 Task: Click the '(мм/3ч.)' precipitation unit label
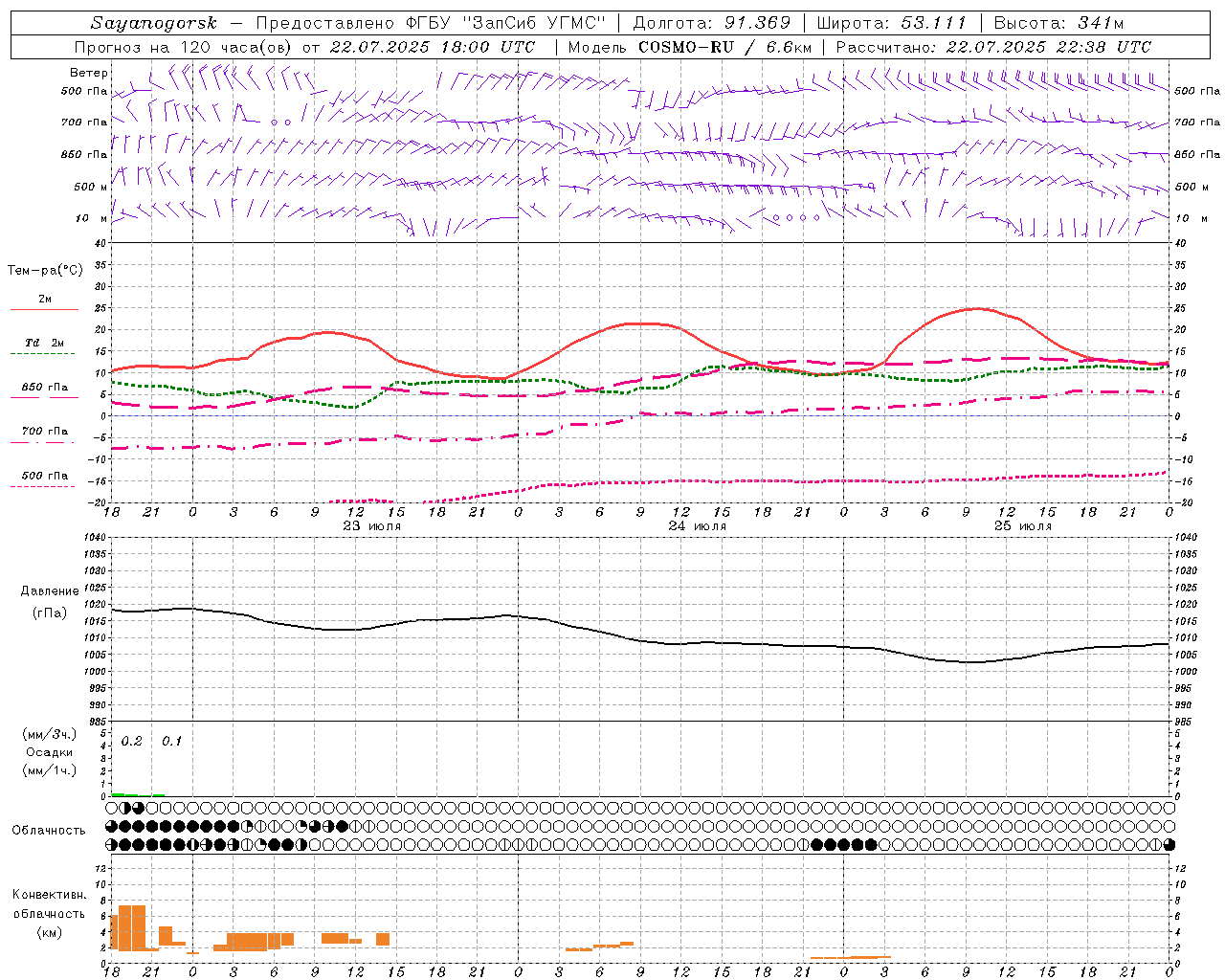tap(50, 735)
